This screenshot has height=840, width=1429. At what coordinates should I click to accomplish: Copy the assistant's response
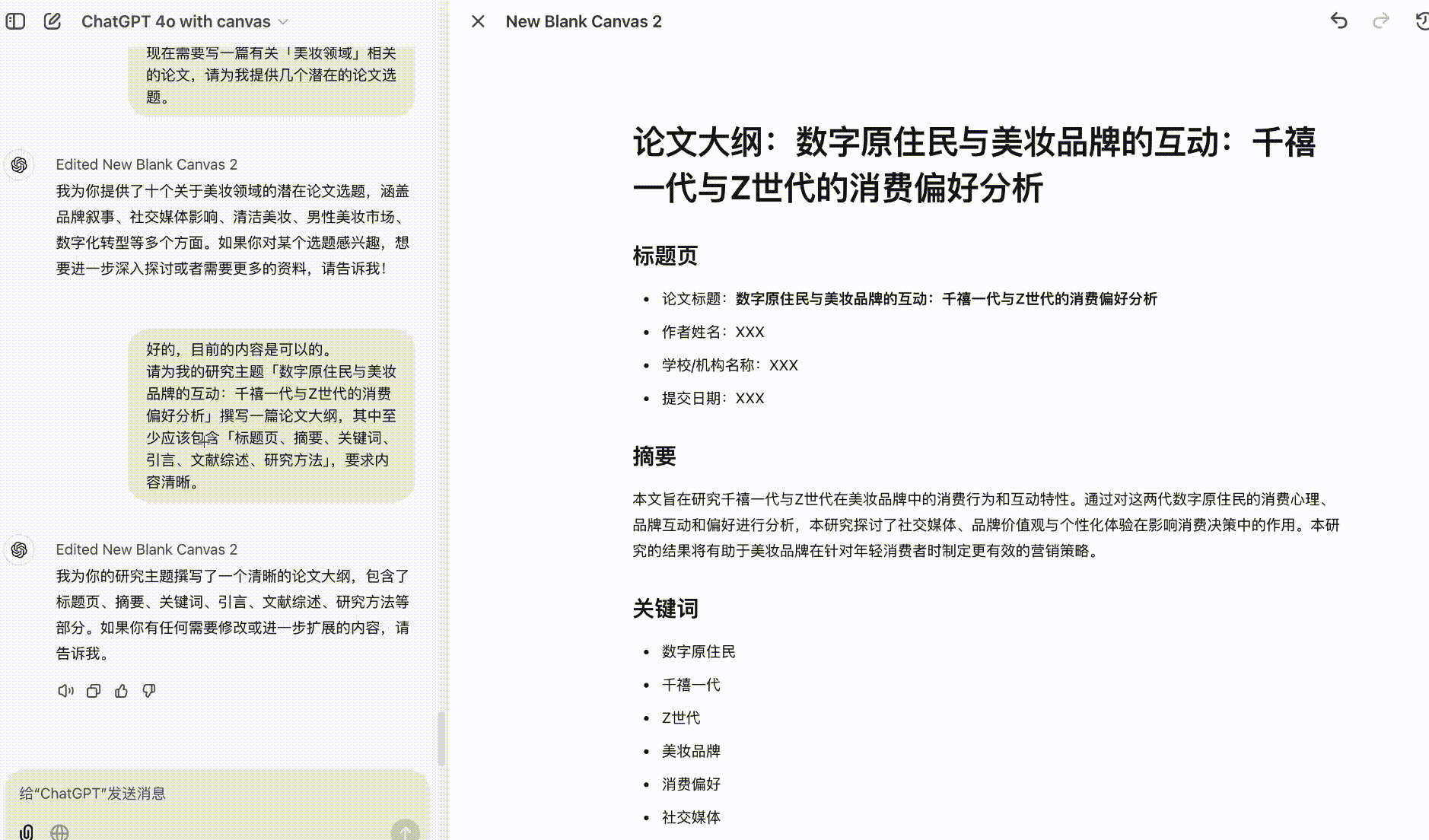click(x=94, y=691)
